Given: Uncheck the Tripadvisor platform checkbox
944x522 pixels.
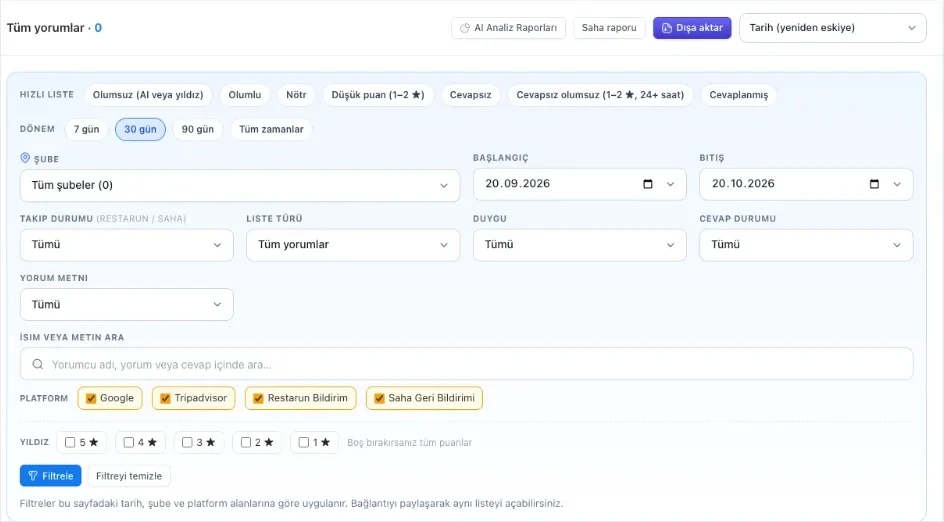Looking at the screenshot, I should (166, 398).
